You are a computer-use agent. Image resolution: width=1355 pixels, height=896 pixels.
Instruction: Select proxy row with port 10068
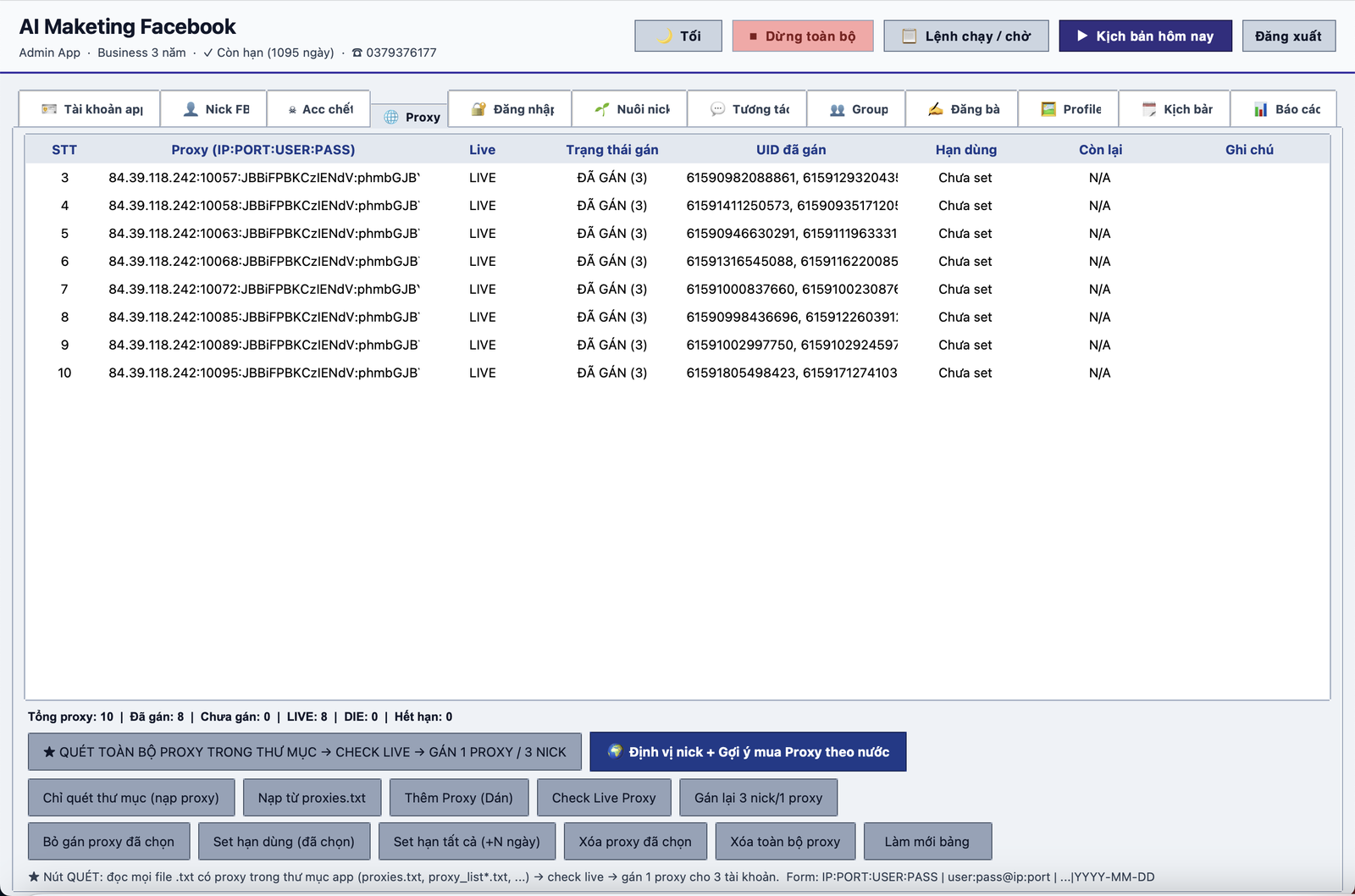pos(677,262)
